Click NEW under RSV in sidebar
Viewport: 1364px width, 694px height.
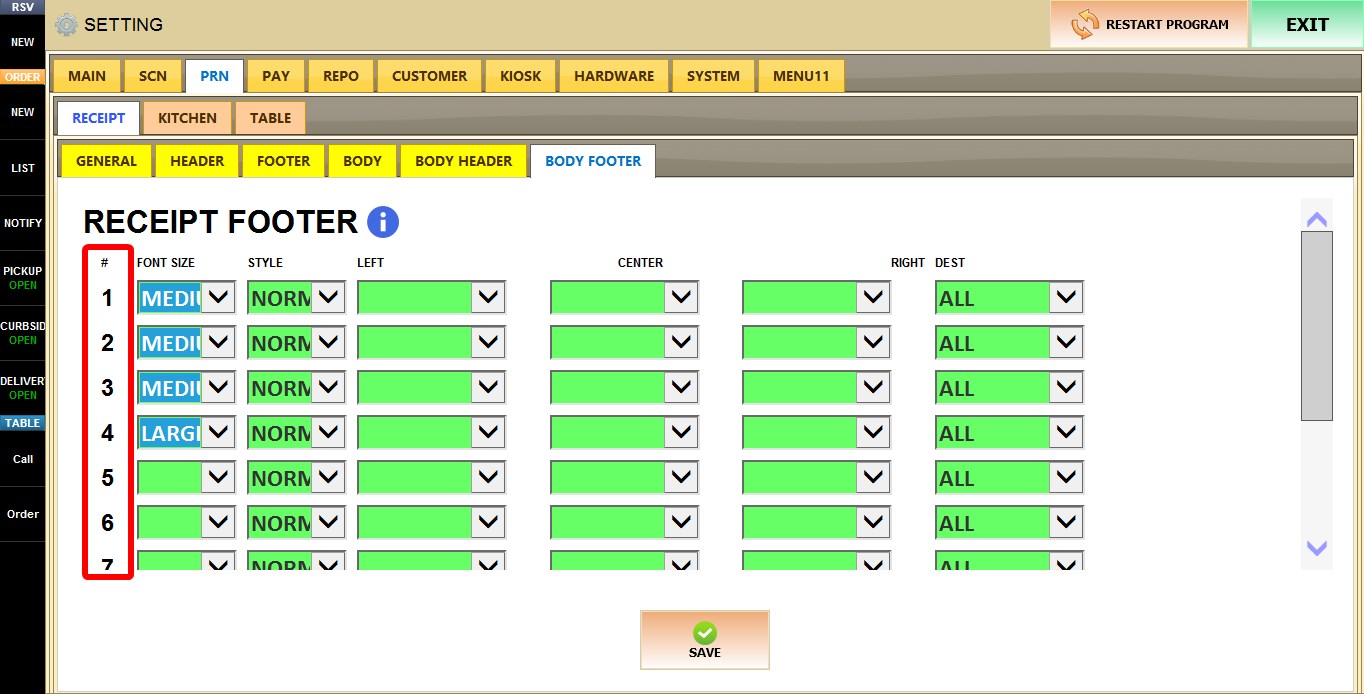22,43
